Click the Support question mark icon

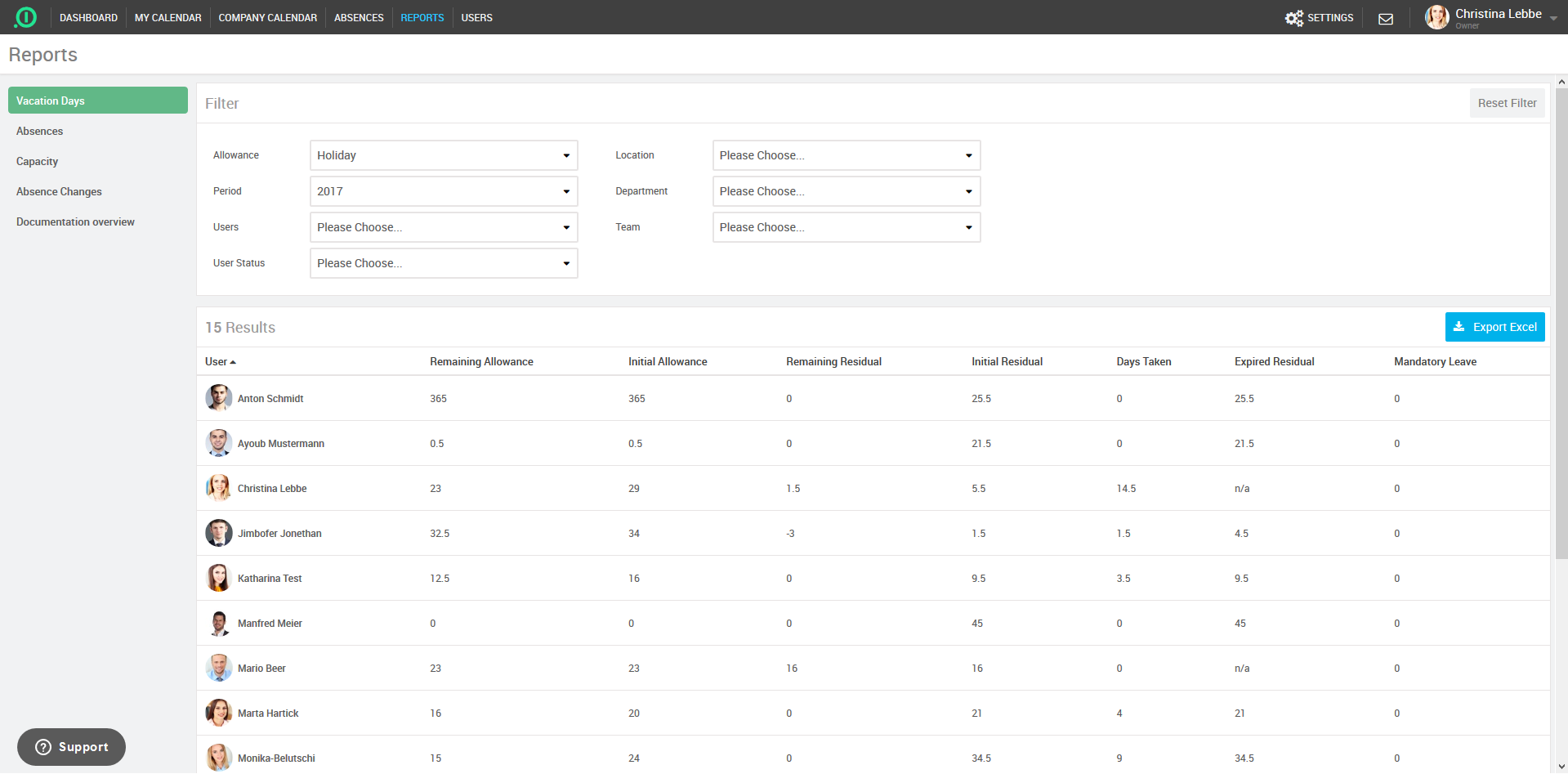click(43, 747)
